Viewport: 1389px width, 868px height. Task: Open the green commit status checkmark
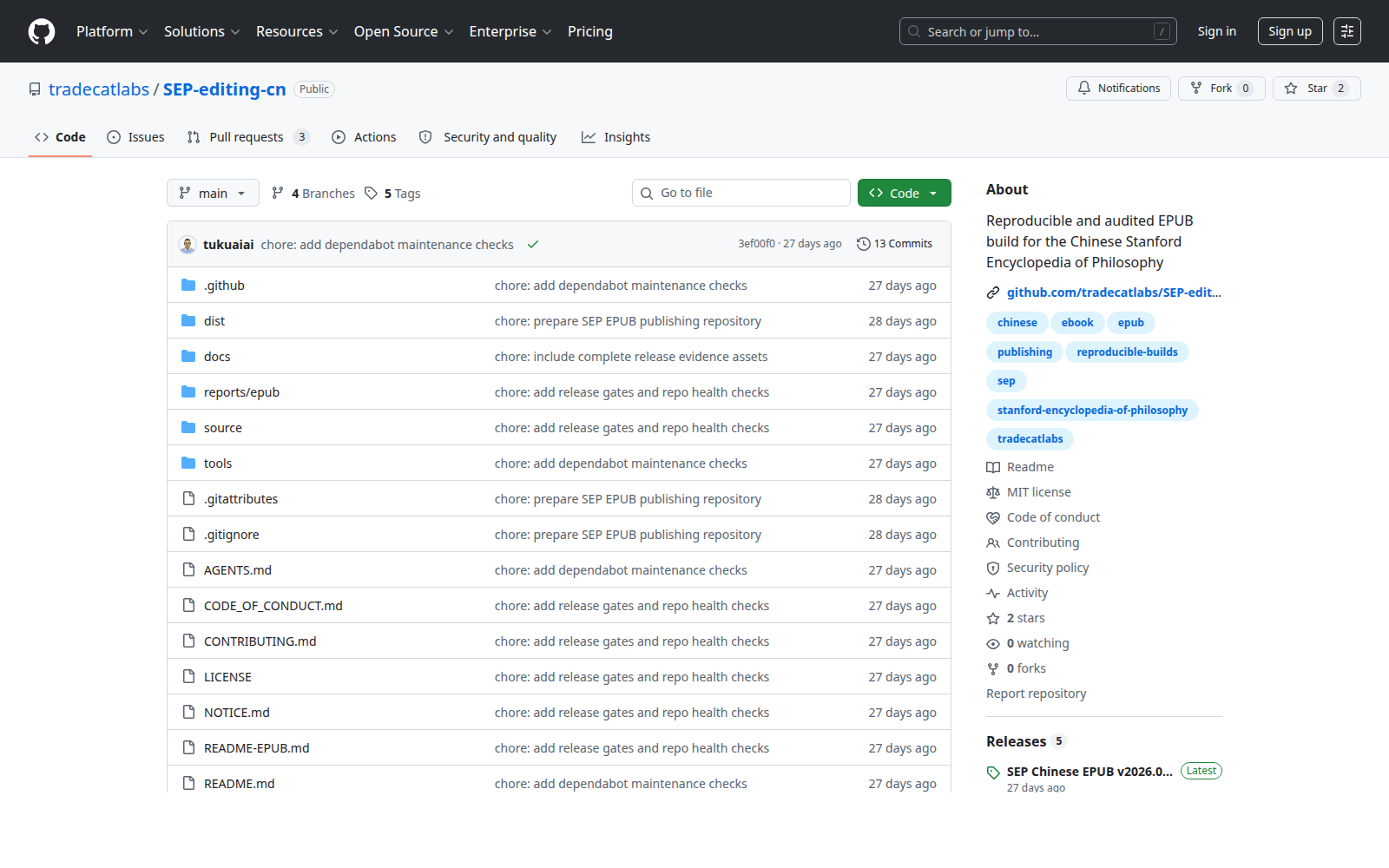click(533, 244)
